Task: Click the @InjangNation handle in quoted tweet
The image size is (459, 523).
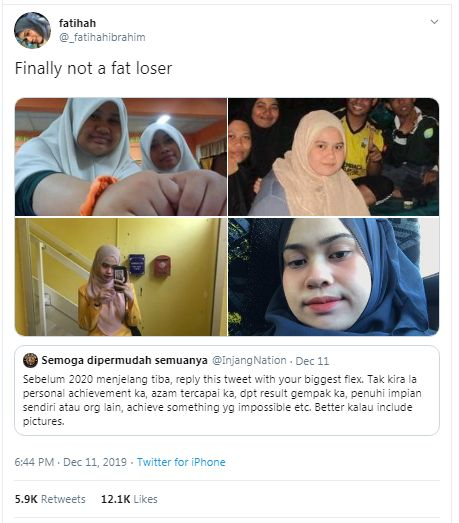Action: [x=249, y=361]
